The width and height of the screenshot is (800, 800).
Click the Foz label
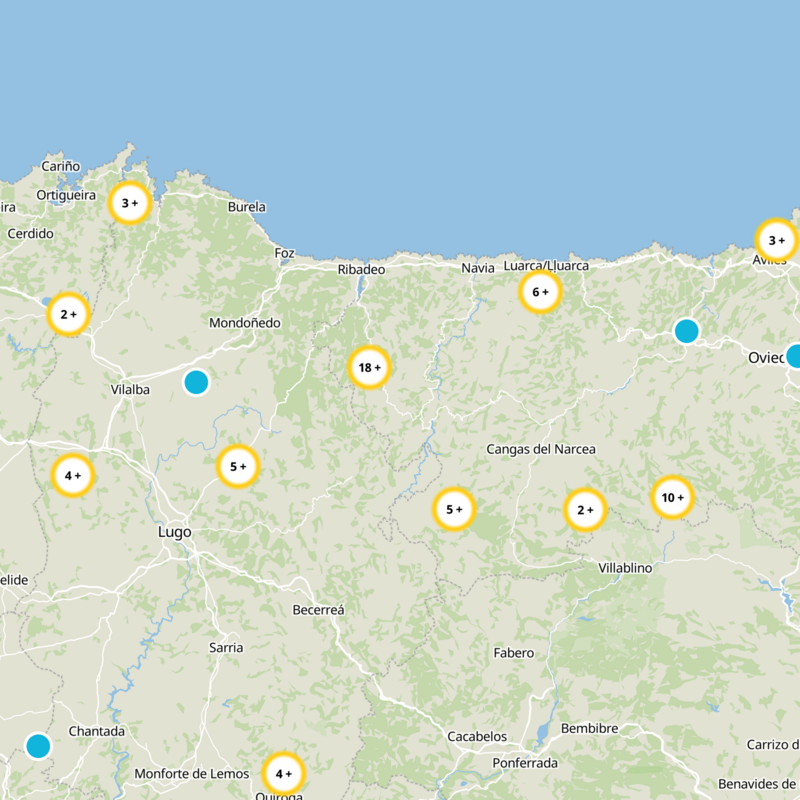click(x=285, y=254)
